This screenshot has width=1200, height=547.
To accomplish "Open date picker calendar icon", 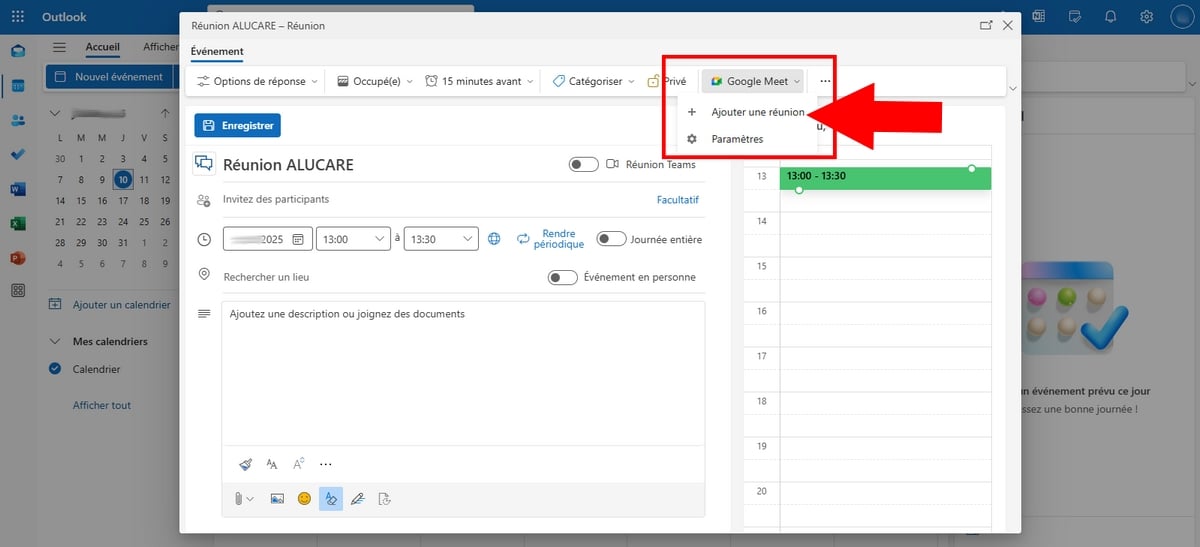I will click(x=298, y=239).
